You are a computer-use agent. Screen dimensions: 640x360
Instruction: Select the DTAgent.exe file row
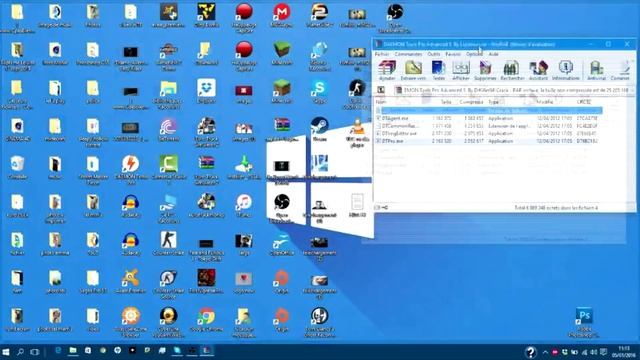(488, 118)
